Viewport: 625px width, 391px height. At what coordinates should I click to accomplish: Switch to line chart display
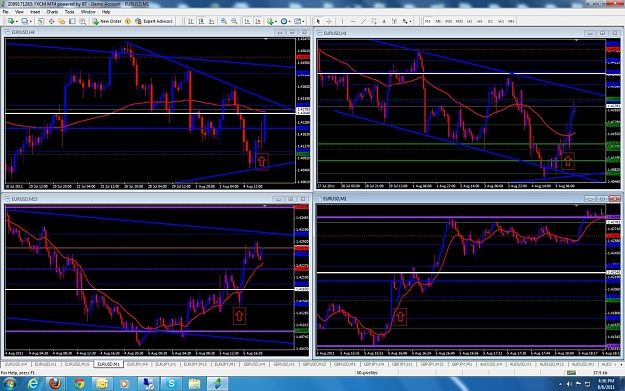click(211, 21)
